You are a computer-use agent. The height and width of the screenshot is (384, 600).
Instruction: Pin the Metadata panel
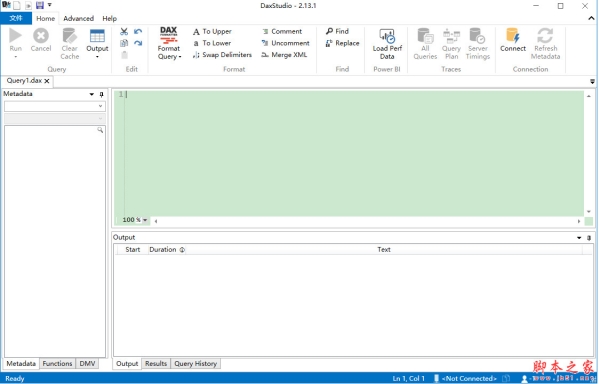point(101,94)
